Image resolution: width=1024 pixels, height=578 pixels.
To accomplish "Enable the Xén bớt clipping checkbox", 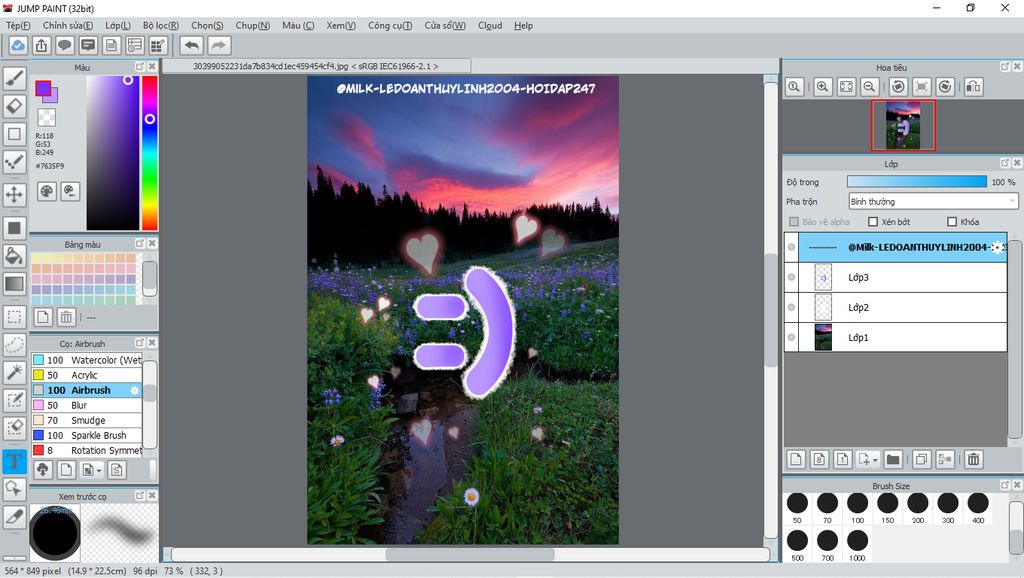I will [873, 221].
